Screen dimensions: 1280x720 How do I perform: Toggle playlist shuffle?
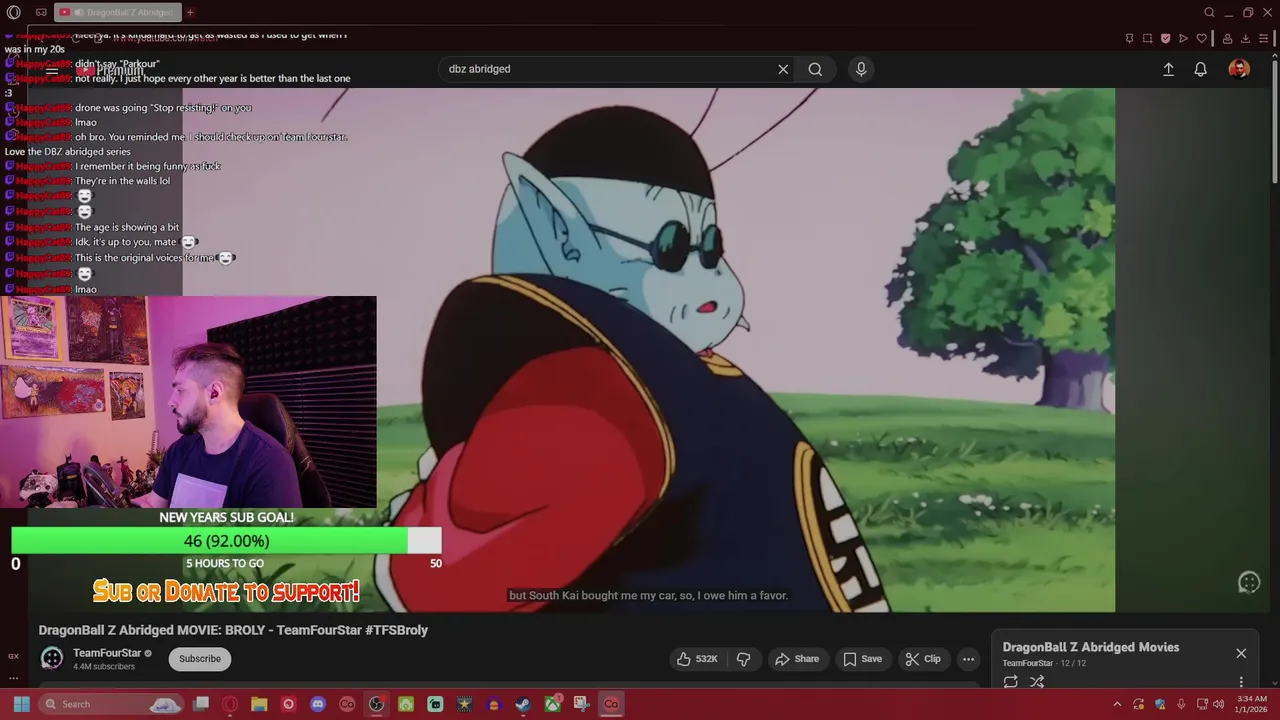coord(1037,681)
